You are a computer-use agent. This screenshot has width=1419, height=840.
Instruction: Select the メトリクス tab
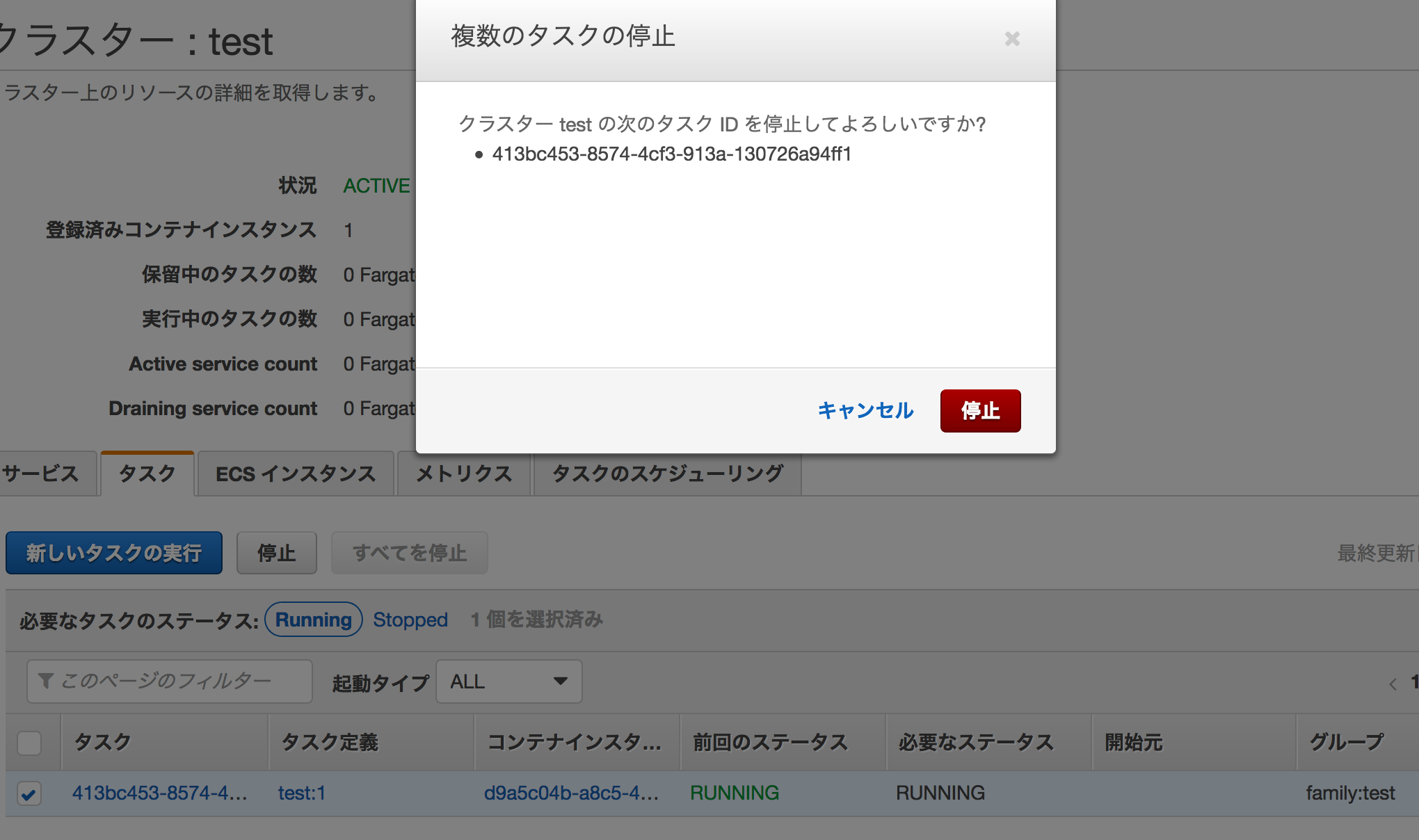coord(464,474)
